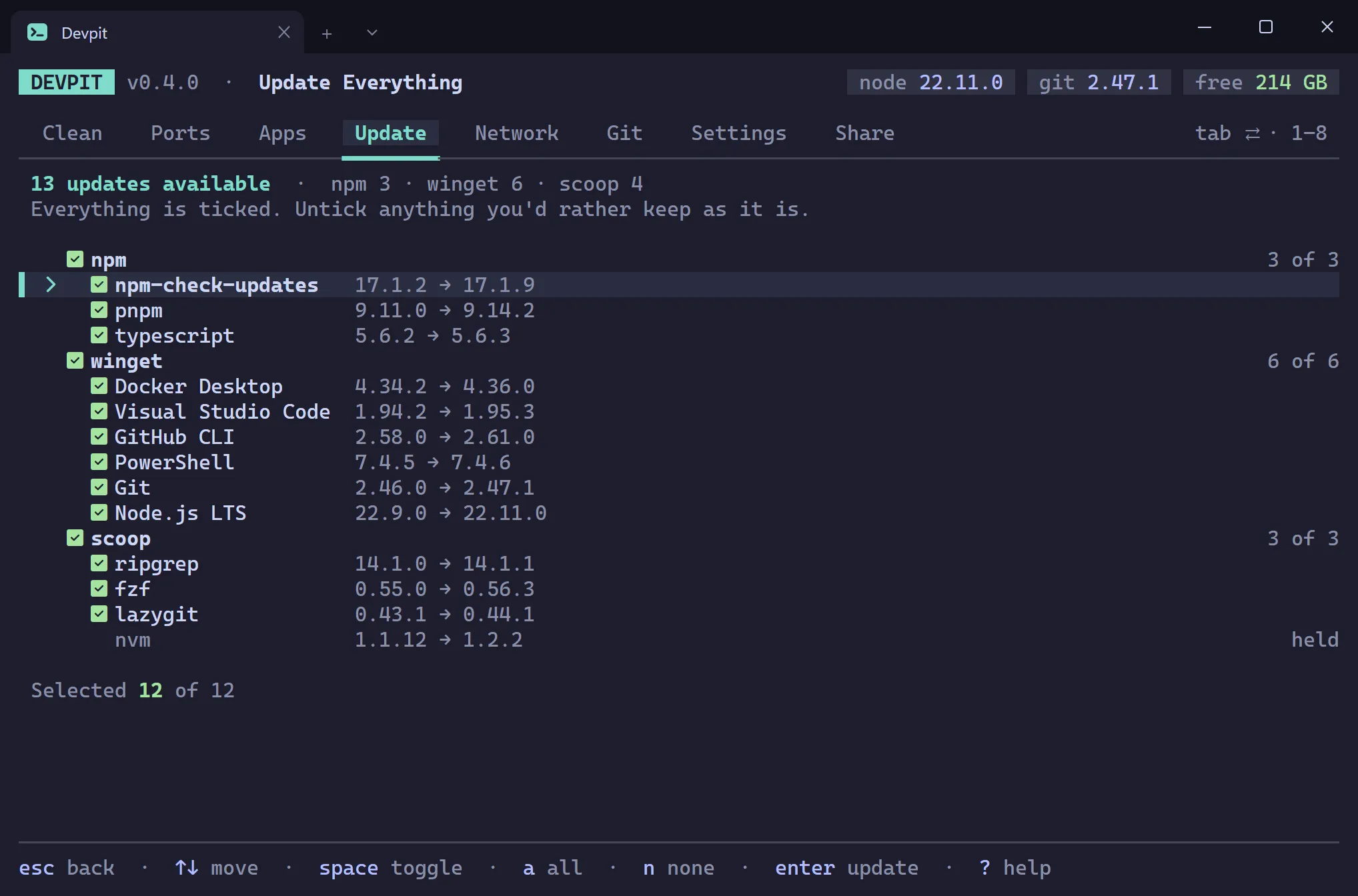Open the Settings tab
Screen dimensions: 1358x896
tap(738, 133)
